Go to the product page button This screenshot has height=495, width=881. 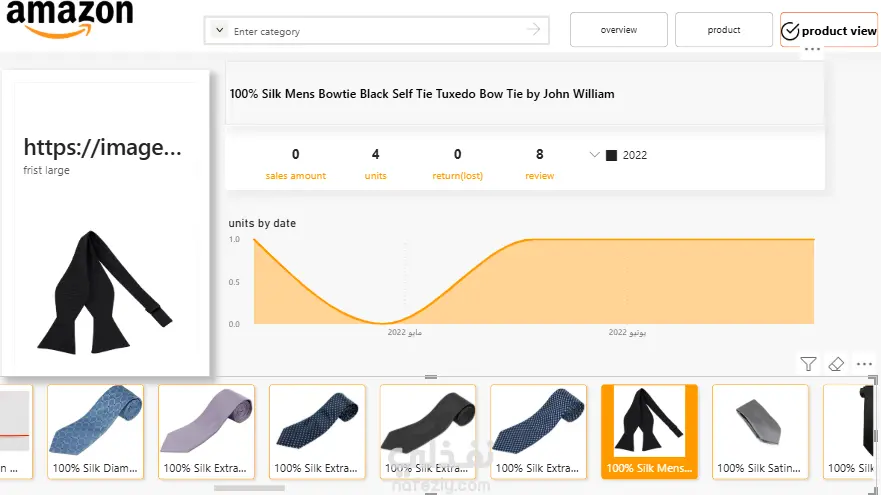coord(724,30)
